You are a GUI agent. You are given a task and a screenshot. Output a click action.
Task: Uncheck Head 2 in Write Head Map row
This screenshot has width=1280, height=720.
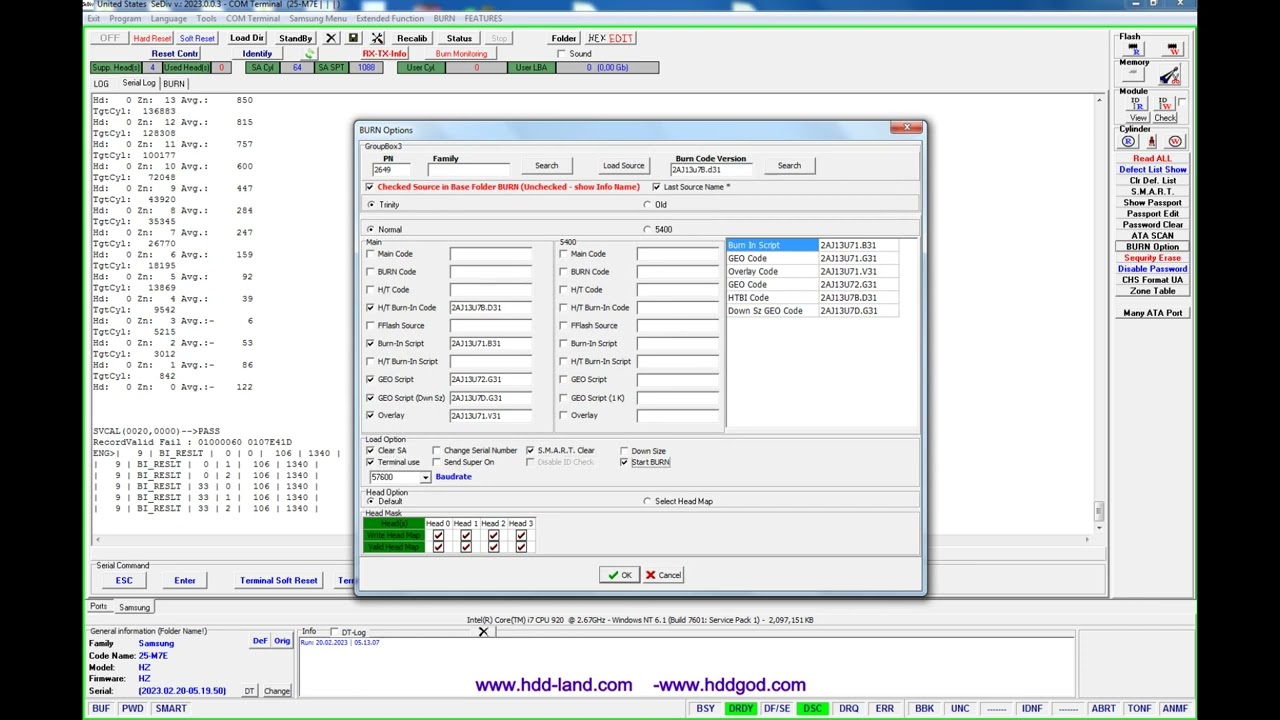click(493, 536)
